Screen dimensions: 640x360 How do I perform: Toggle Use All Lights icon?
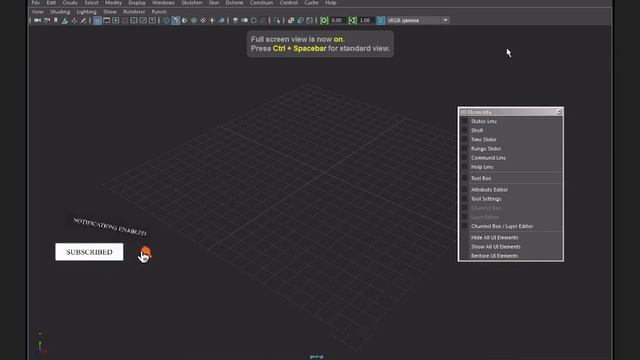pos(212,20)
